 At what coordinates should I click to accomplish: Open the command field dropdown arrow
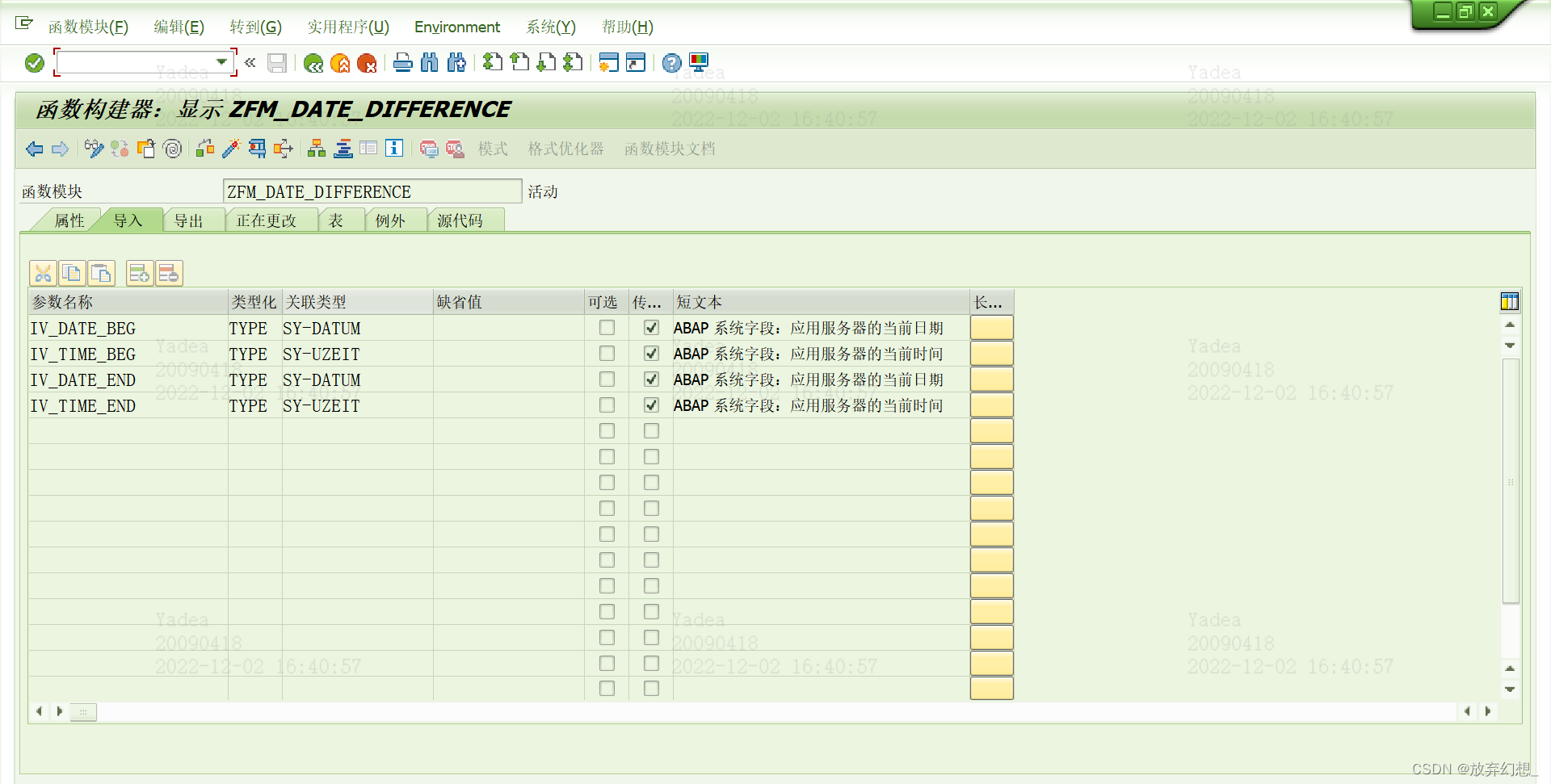pos(221,62)
